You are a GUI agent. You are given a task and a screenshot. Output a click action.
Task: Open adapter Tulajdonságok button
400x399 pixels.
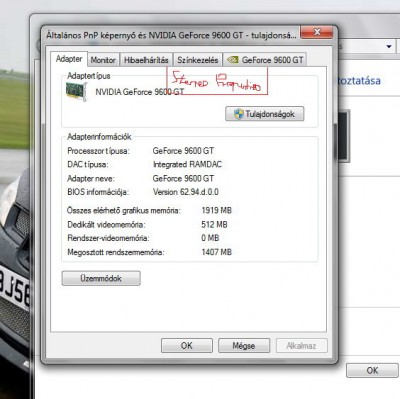(x=265, y=114)
